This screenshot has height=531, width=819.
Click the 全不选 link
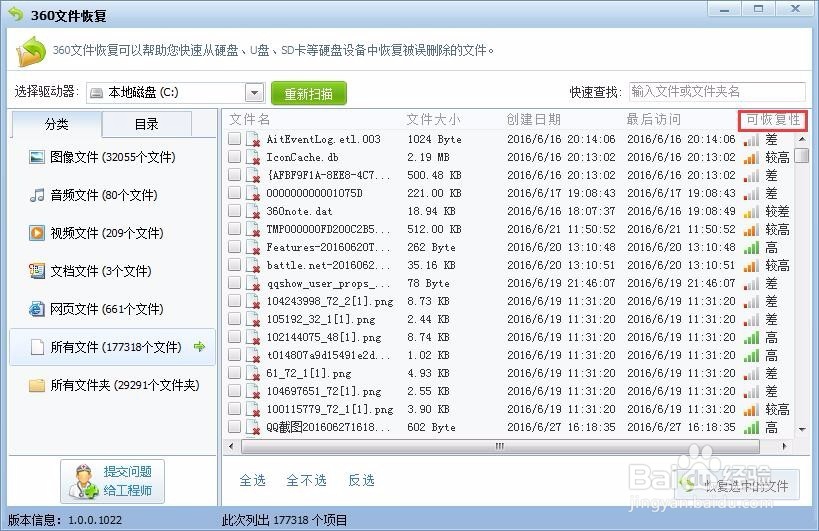(x=307, y=480)
